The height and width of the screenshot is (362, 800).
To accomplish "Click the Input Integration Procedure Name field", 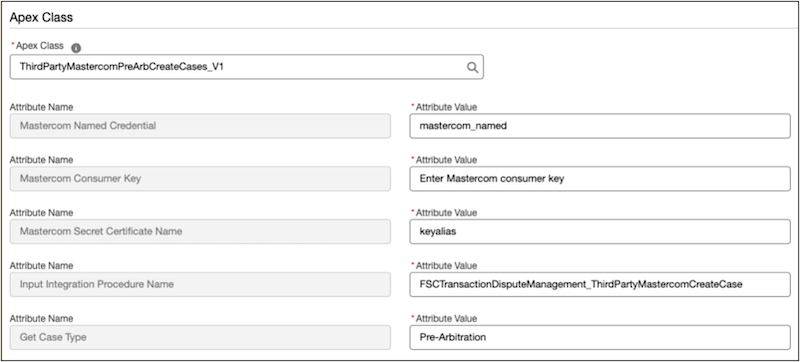I will click(200, 285).
